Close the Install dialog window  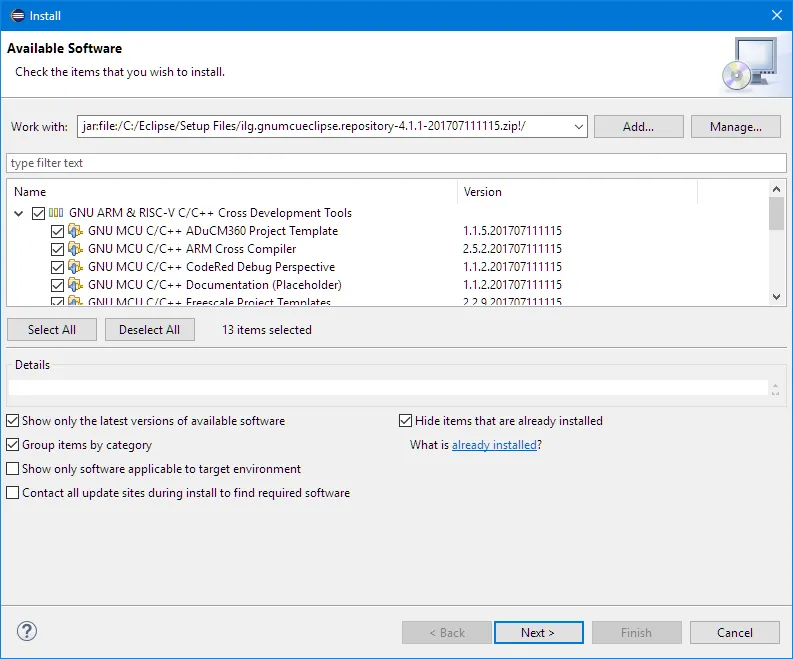[x=777, y=15]
